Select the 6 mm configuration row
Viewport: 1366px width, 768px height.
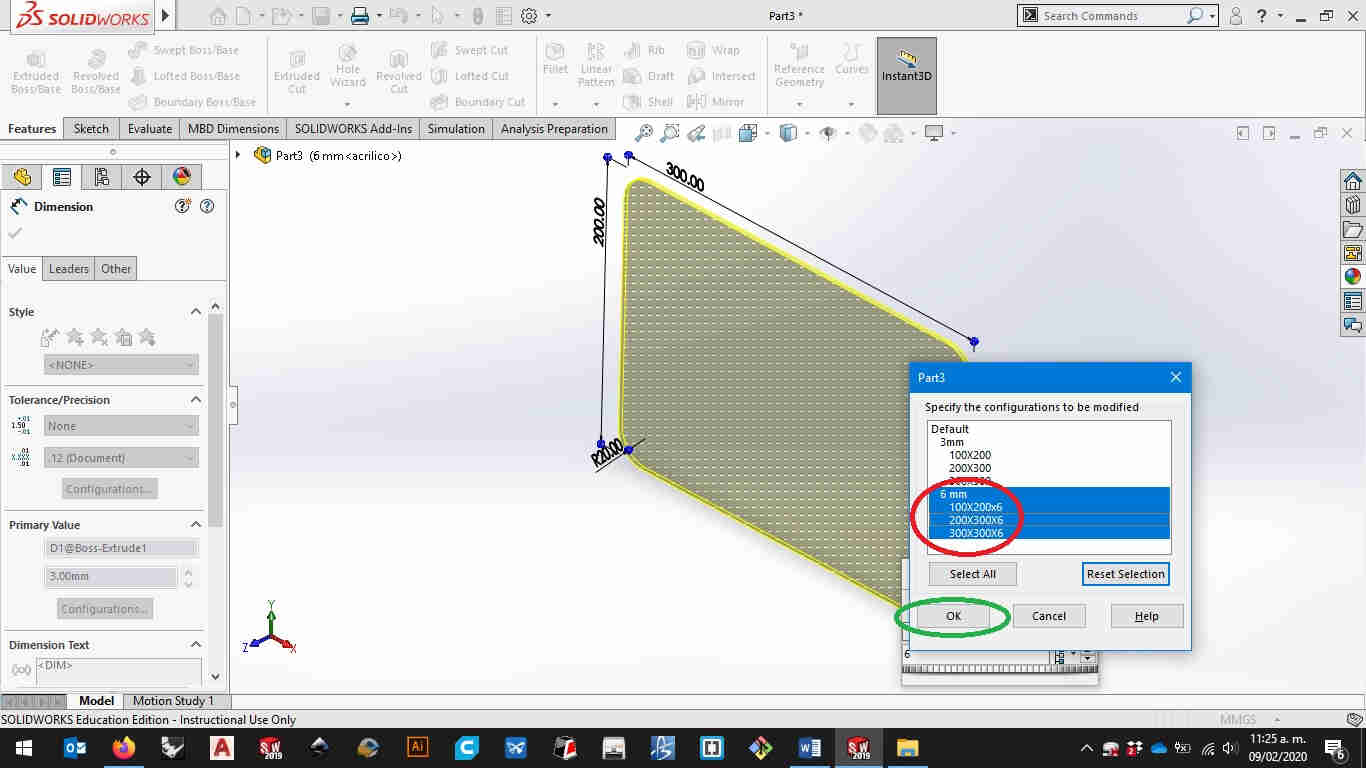[x=1049, y=494]
